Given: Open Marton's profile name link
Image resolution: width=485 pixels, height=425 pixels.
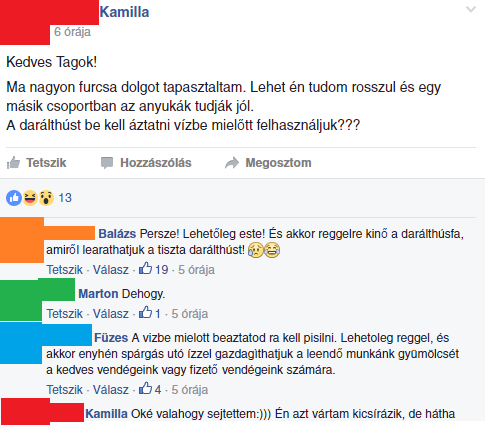Looking at the screenshot, I should click(x=98, y=294).
